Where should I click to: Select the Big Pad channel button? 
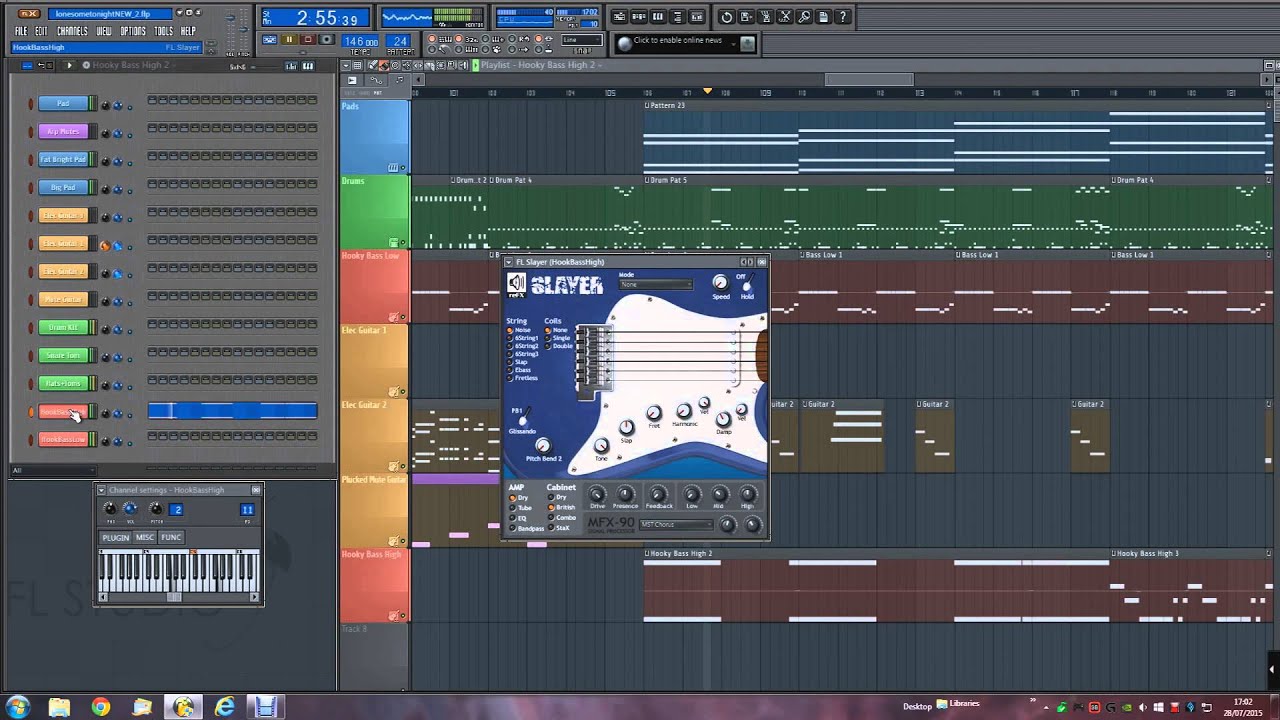point(63,188)
